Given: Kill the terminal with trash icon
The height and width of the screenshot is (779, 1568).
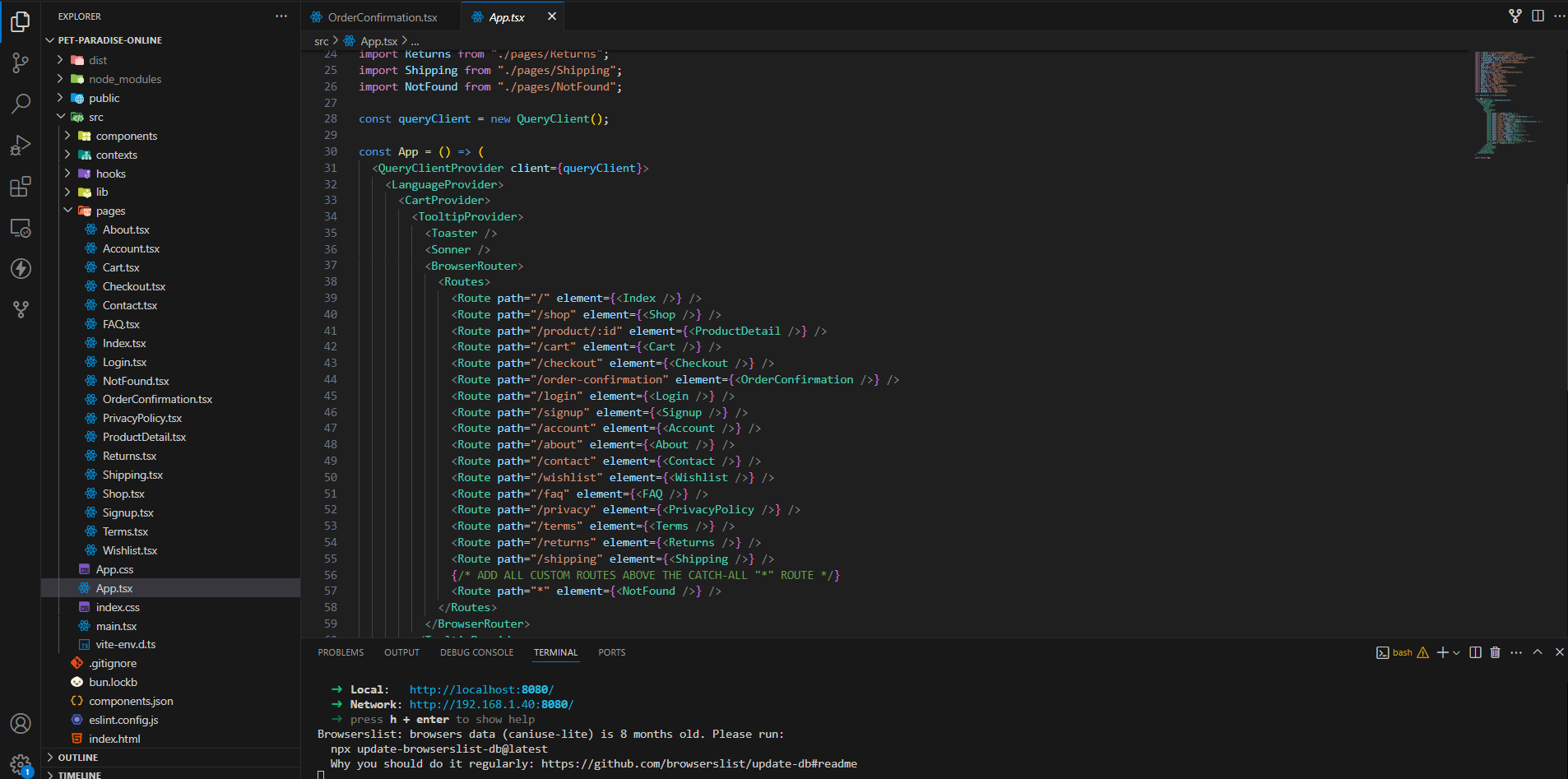Looking at the screenshot, I should (x=1495, y=652).
